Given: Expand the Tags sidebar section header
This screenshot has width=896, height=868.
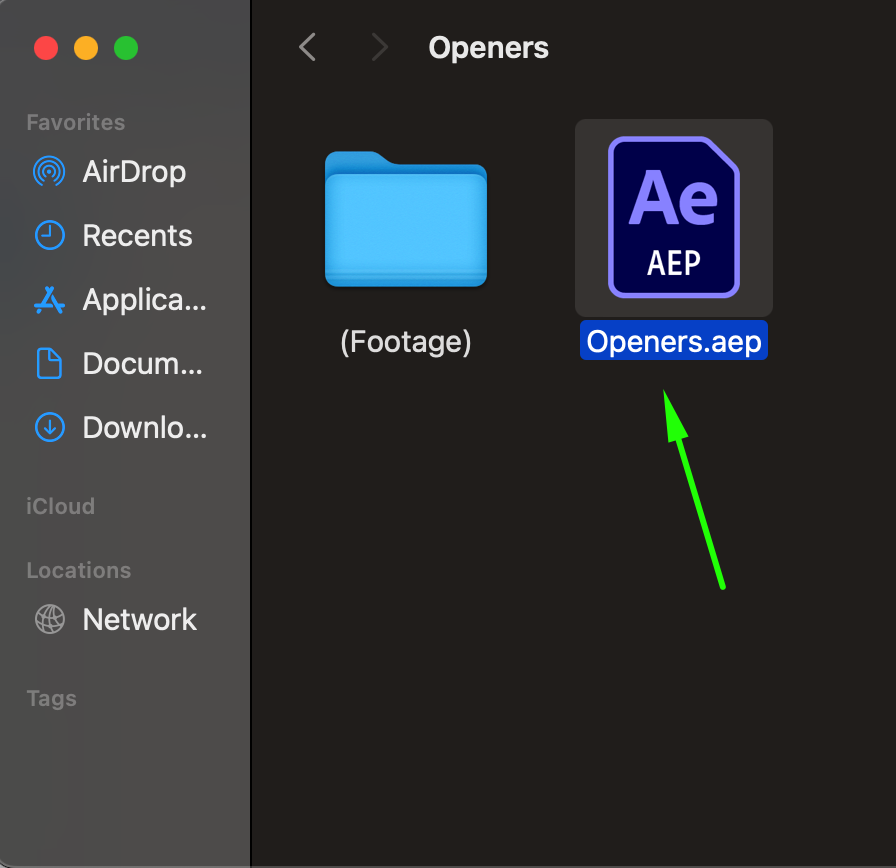Looking at the screenshot, I should click(x=51, y=698).
